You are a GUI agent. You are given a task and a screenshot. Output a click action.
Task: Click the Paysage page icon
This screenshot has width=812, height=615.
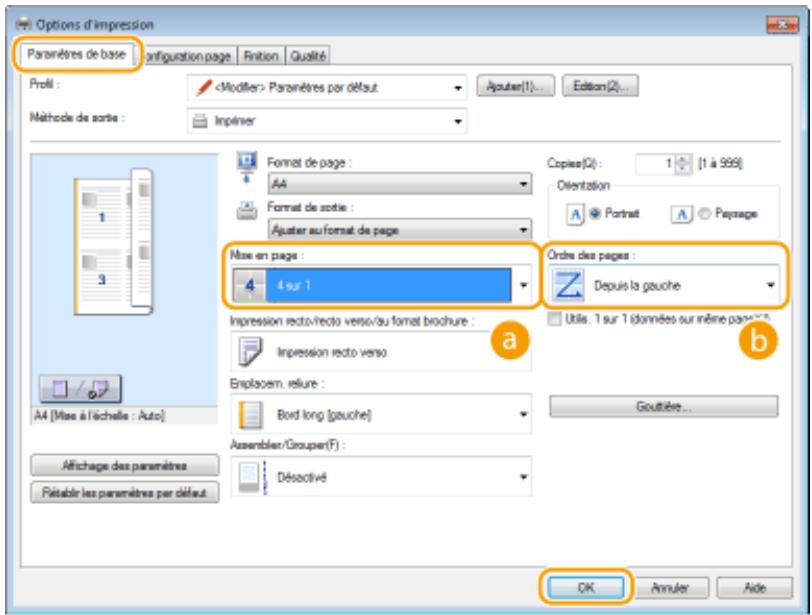click(x=682, y=214)
